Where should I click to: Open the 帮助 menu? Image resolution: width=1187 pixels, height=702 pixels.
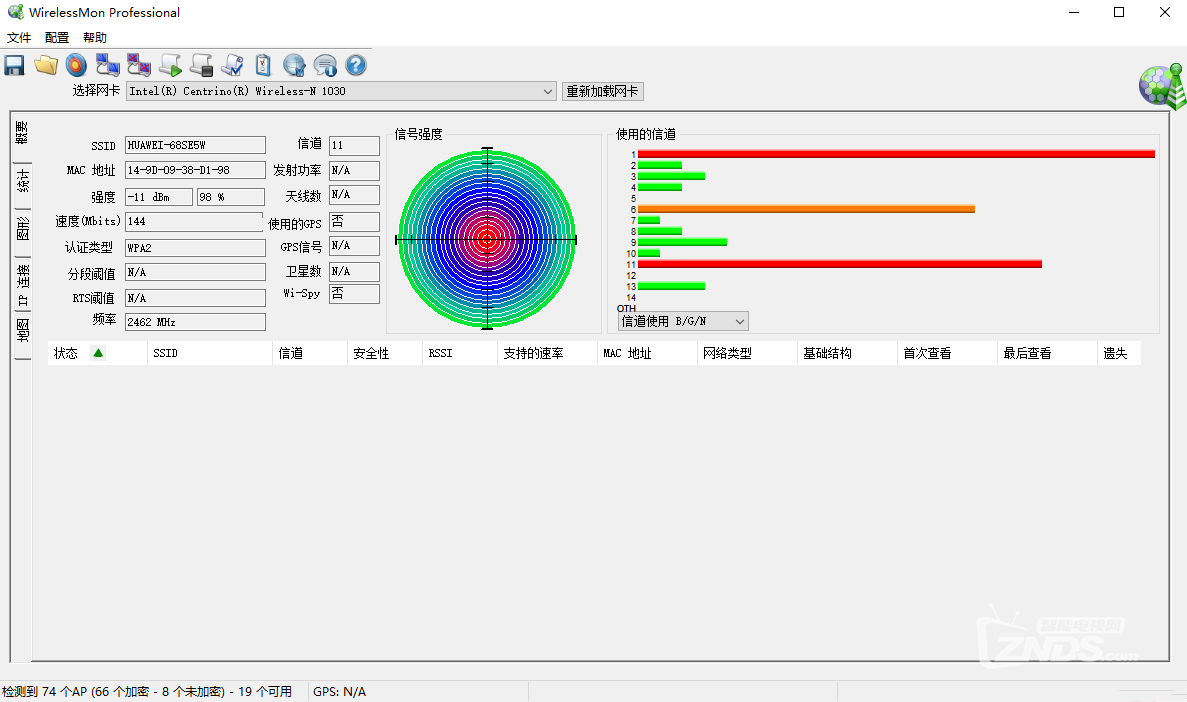tap(95, 37)
